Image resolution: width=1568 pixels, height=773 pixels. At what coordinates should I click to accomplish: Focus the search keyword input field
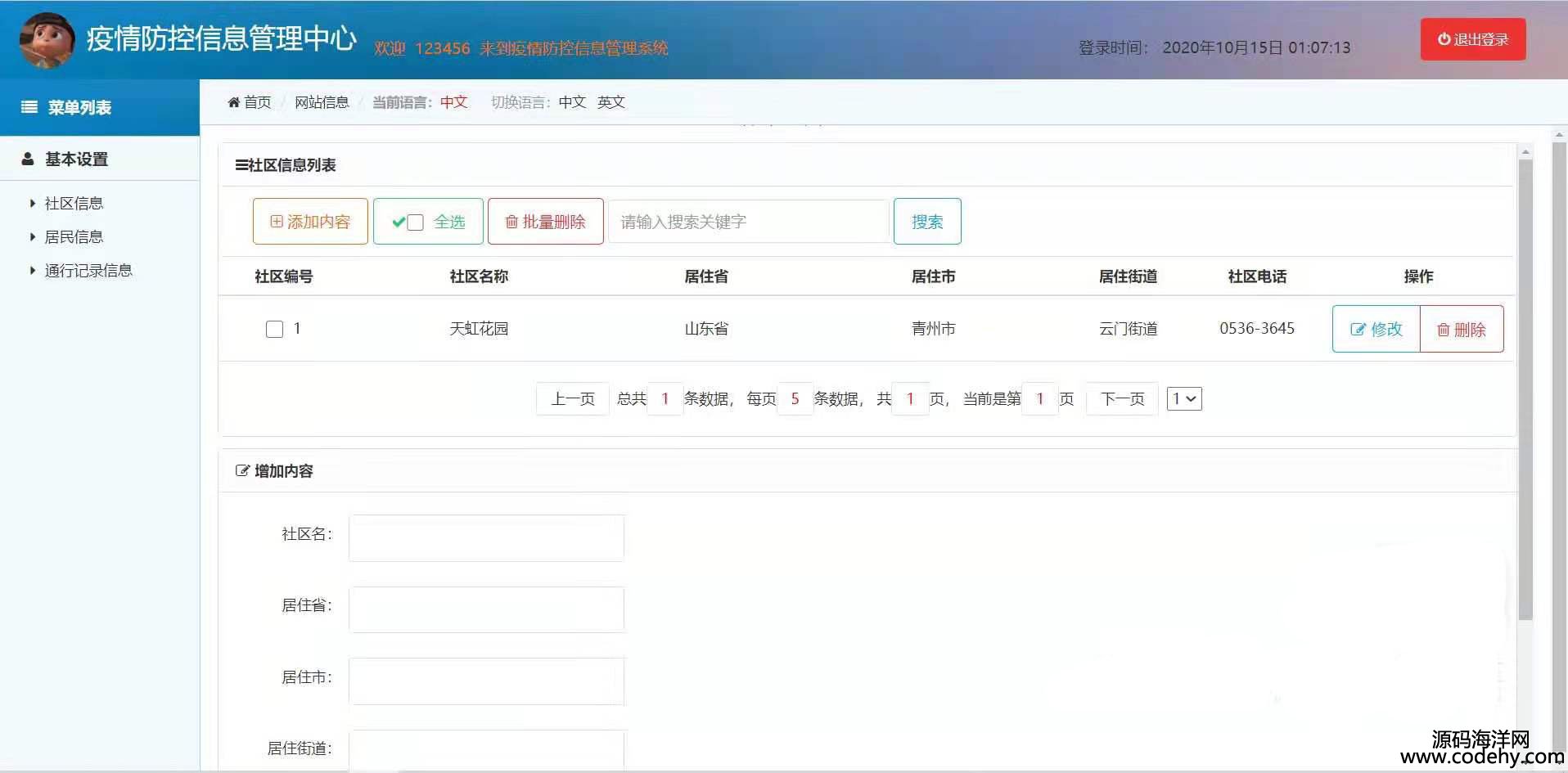pyautogui.click(x=748, y=222)
